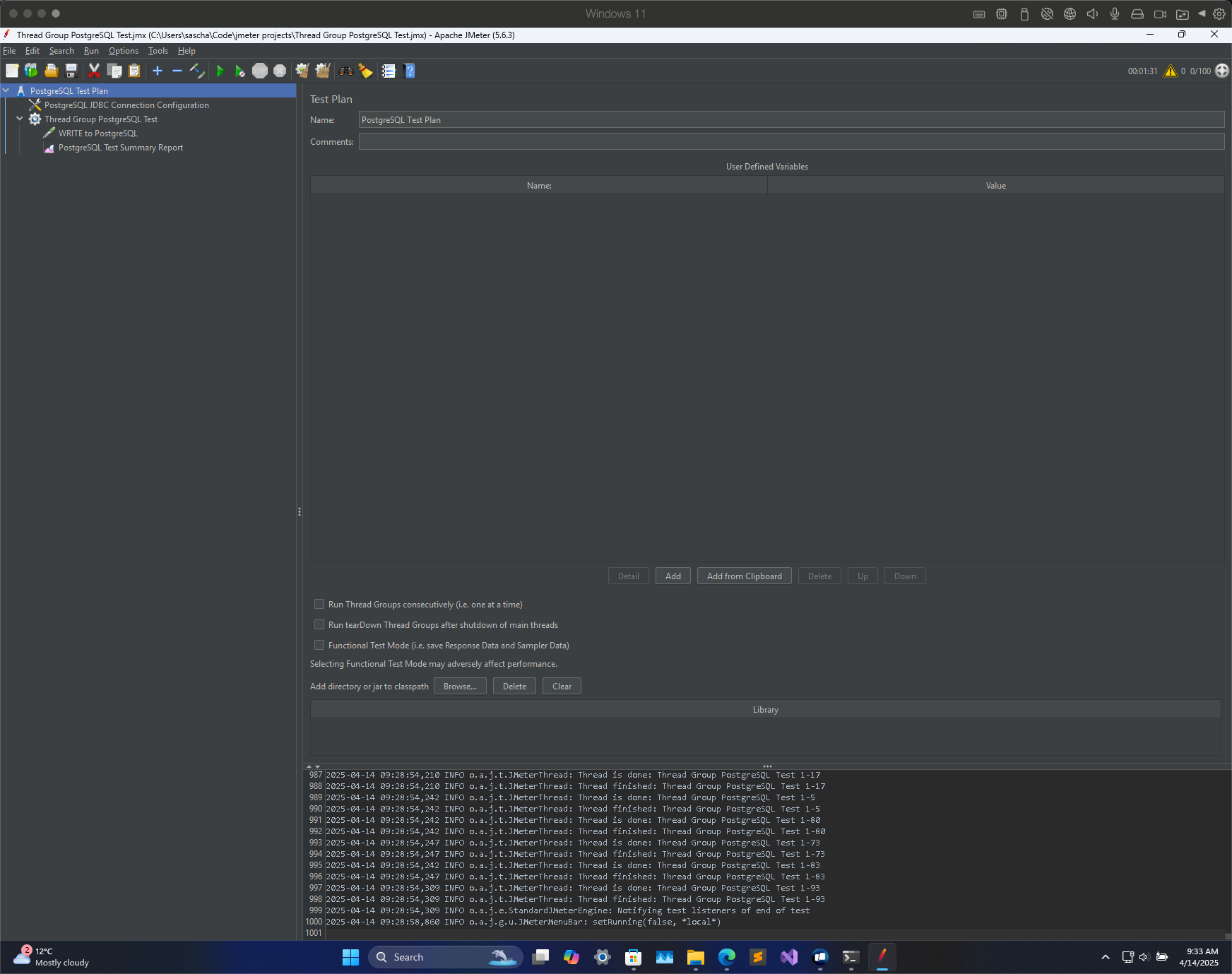This screenshot has height=974, width=1232.
Task: Select PostgreSQL Test Summary Report node
Action: [121, 147]
